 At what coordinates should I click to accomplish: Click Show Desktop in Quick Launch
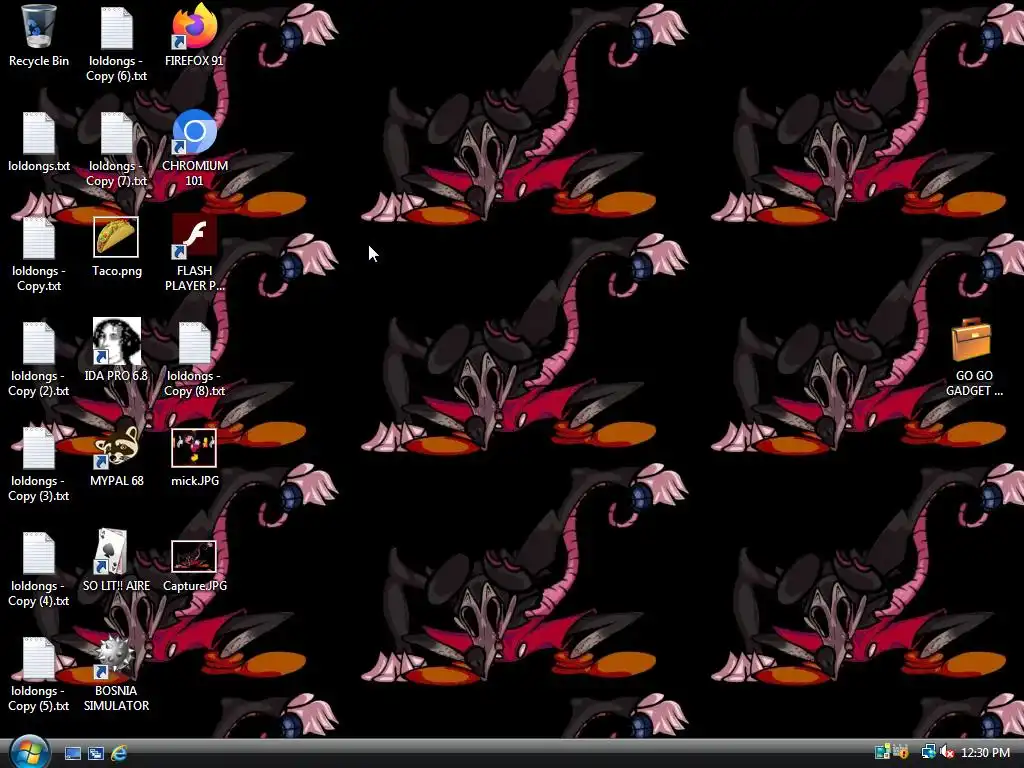click(73, 754)
